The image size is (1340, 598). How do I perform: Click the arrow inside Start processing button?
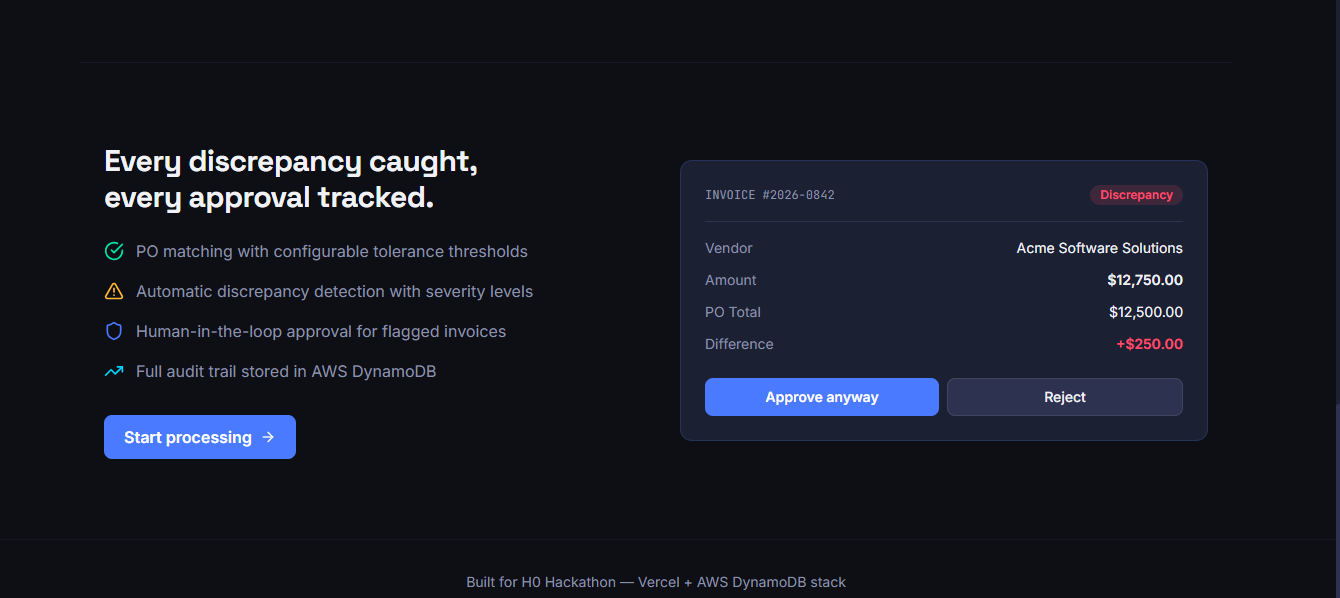pyautogui.click(x=268, y=437)
